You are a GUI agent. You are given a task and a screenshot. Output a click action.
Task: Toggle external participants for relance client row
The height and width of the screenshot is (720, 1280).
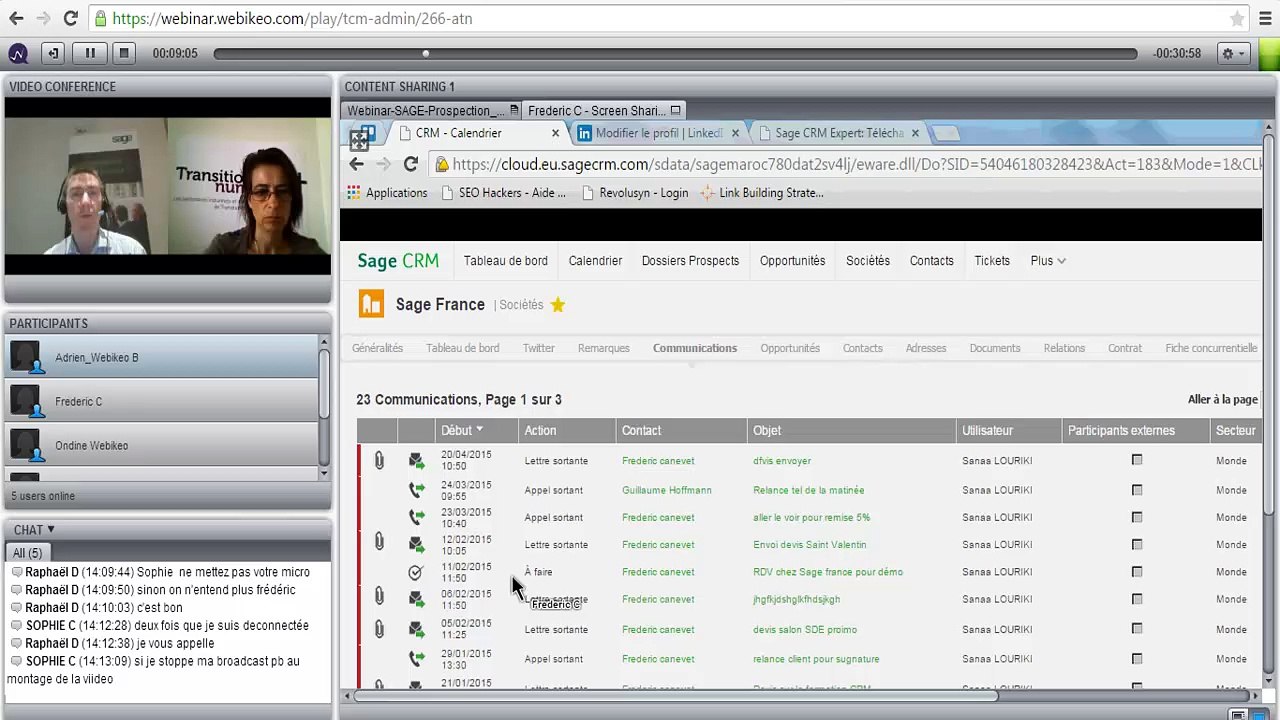click(x=1136, y=659)
